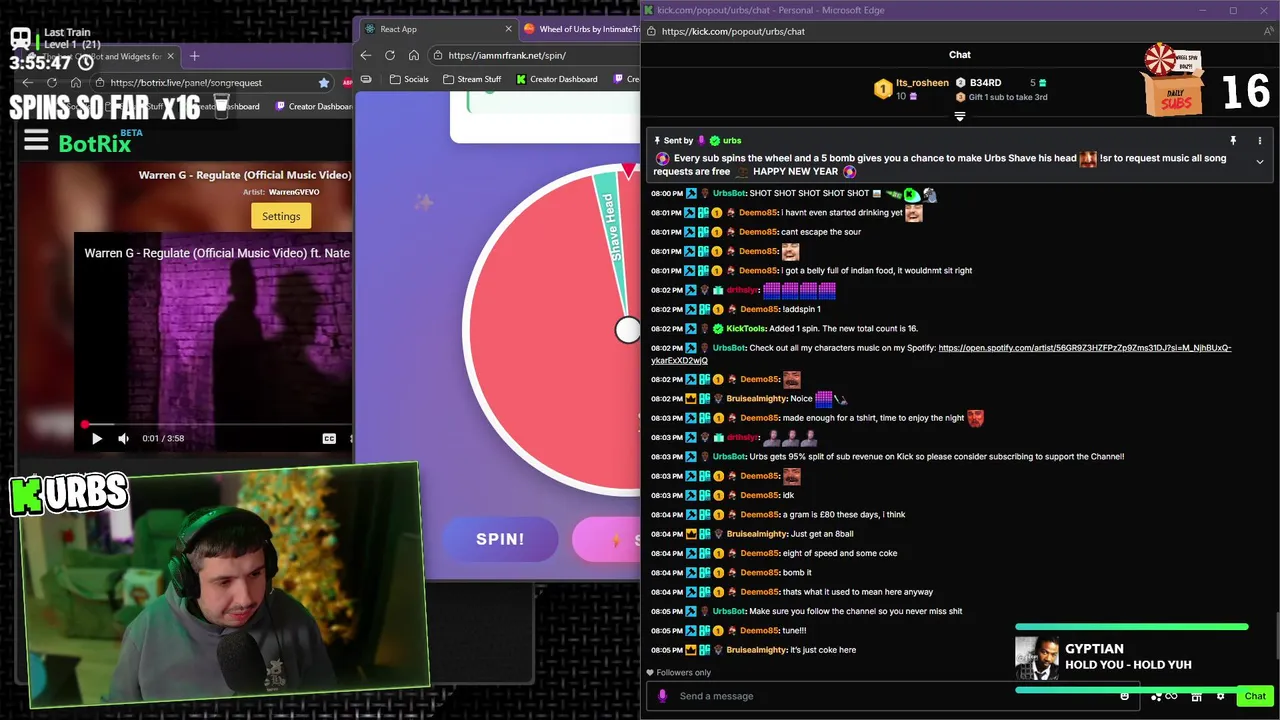1280x720 pixels.
Task: Click the SPIN! button under the wheel
Action: pos(500,539)
